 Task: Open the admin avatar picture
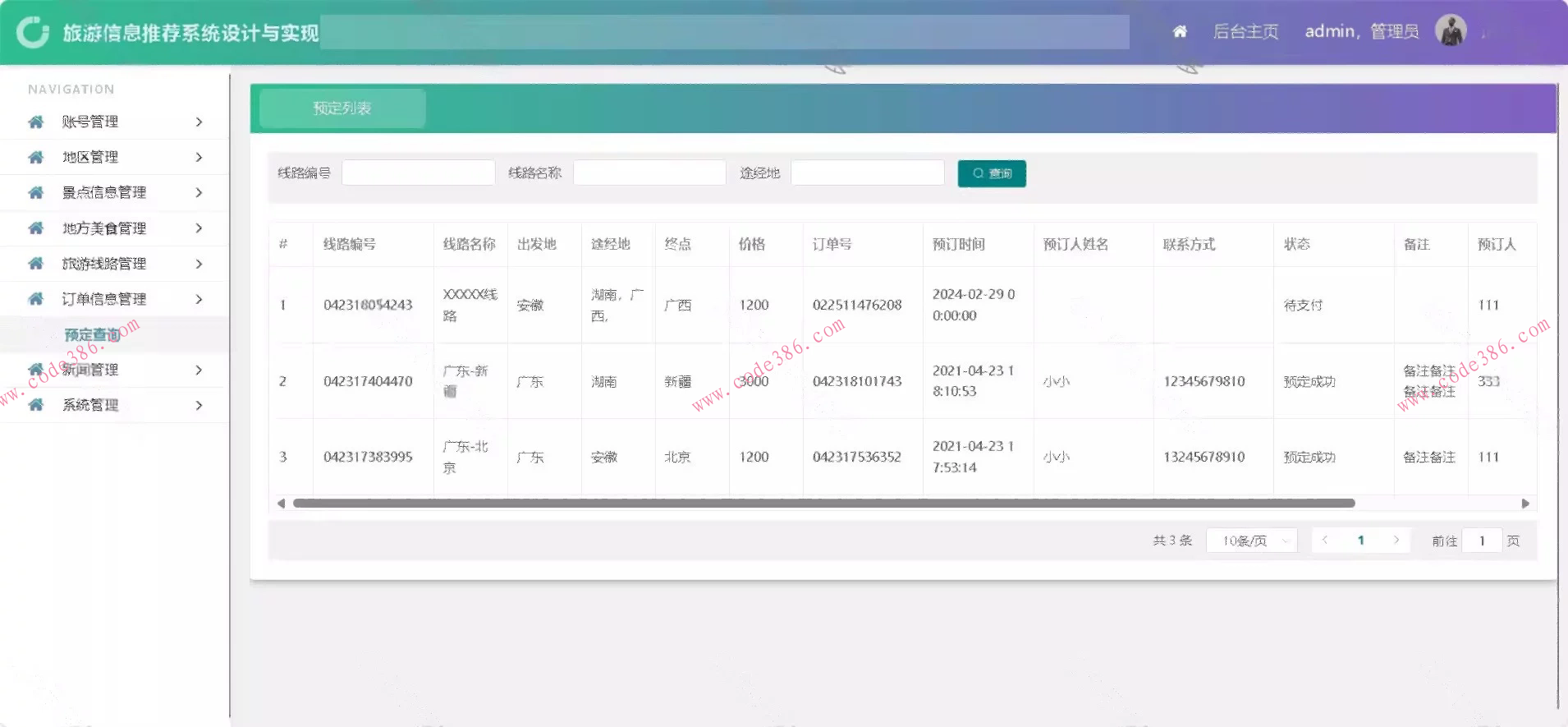pyautogui.click(x=1451, y=30)
